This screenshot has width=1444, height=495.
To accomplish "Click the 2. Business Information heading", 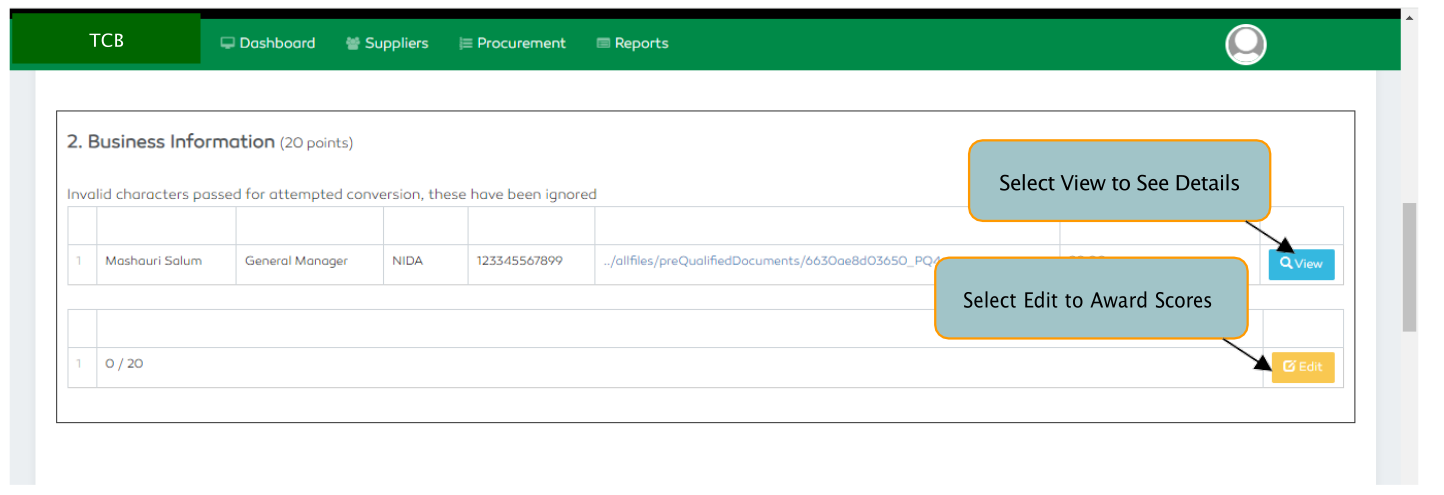I will point(170,142).
